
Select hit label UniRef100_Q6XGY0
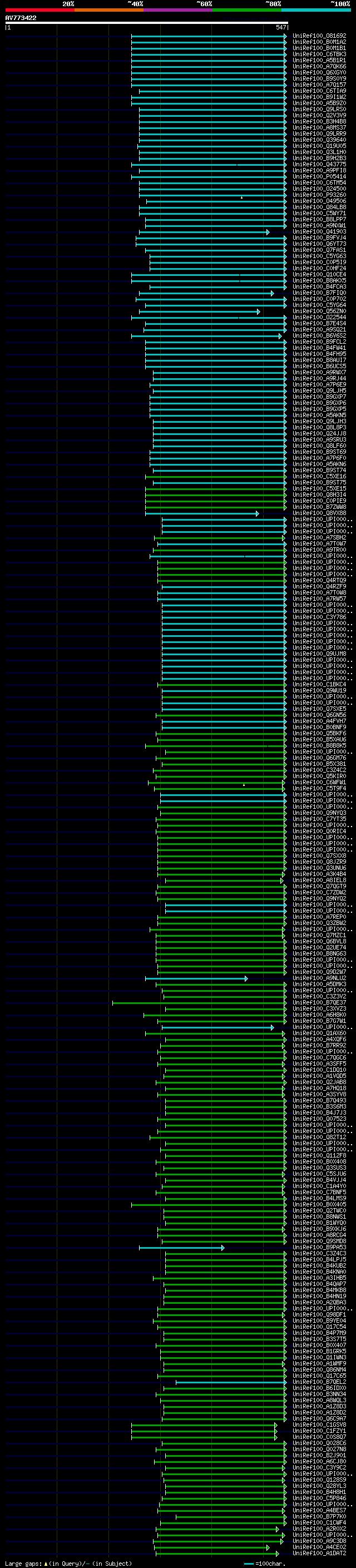coord(319,72)
